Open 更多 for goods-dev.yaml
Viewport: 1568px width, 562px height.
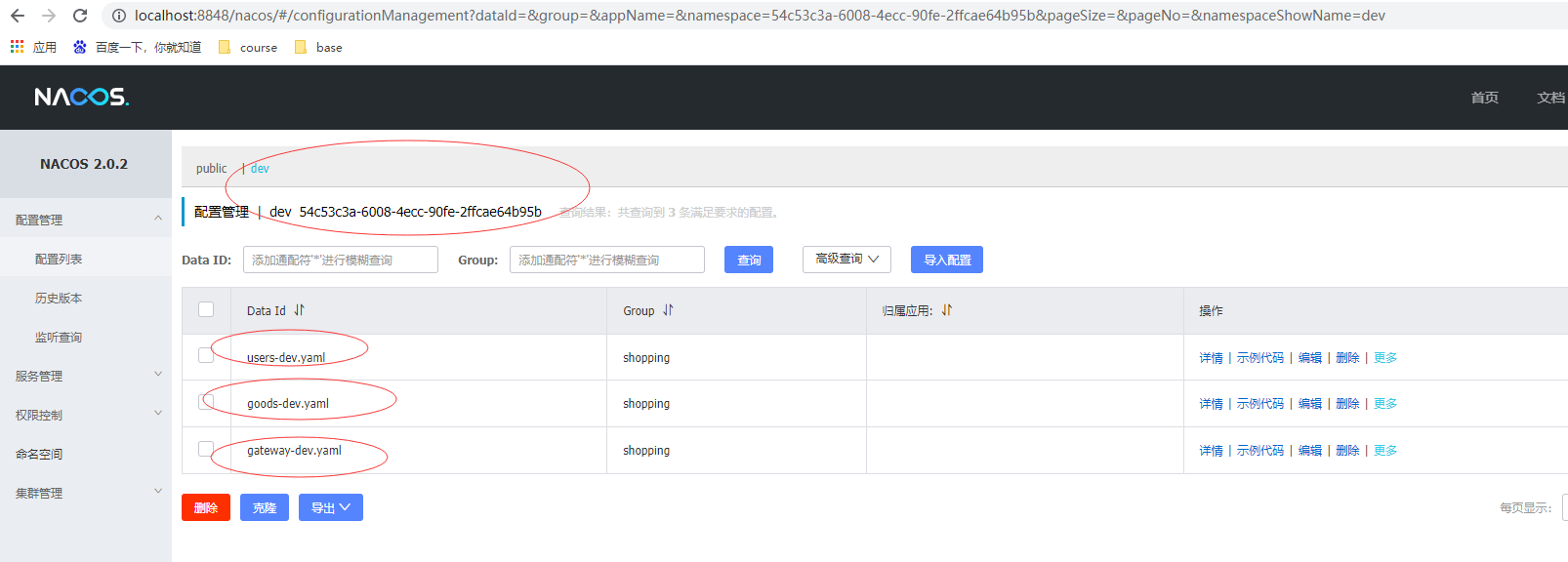[1385, 404]
